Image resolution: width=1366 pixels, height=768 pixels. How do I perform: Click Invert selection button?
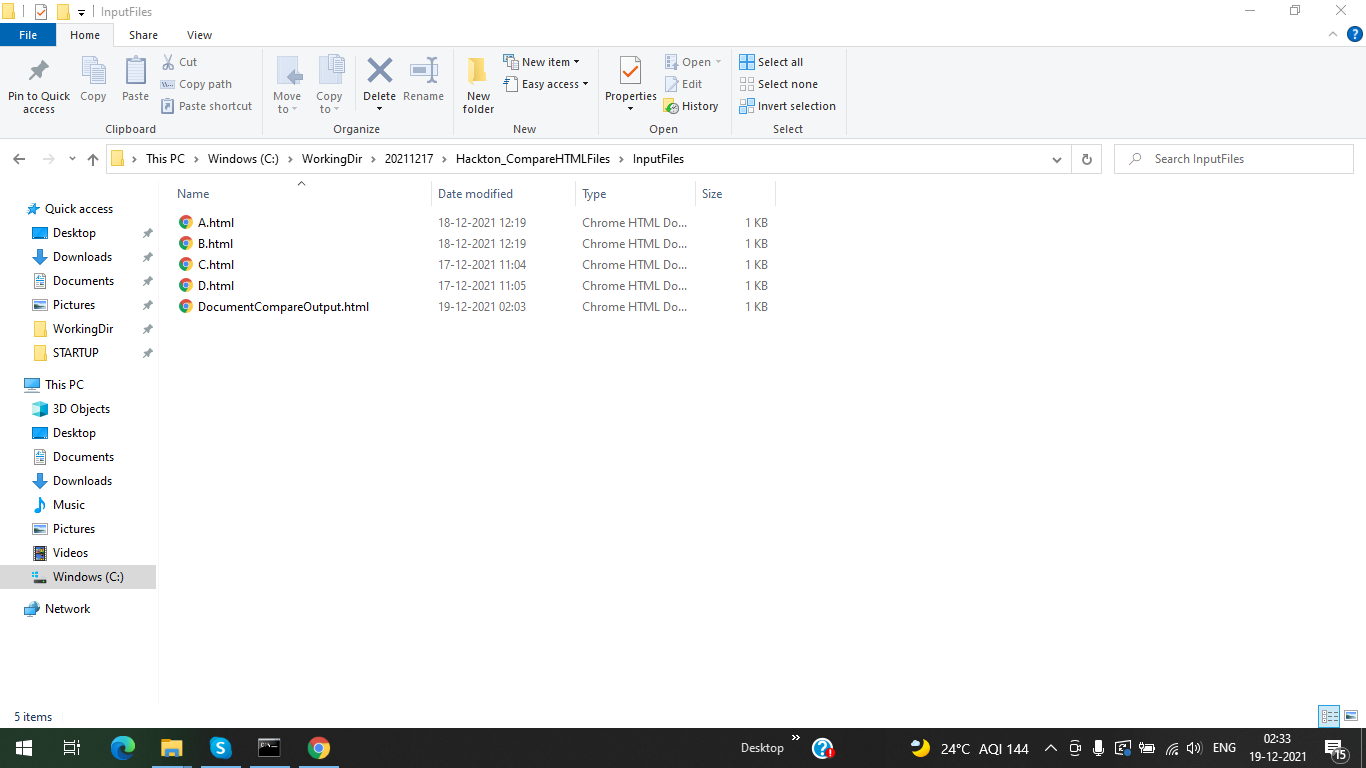click(787, 106)
